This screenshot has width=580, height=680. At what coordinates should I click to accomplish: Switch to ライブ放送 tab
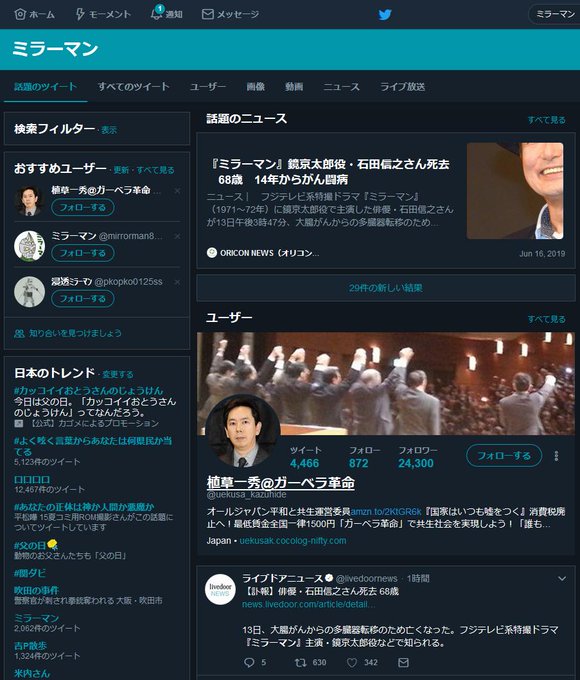click(x=402, y=87)
